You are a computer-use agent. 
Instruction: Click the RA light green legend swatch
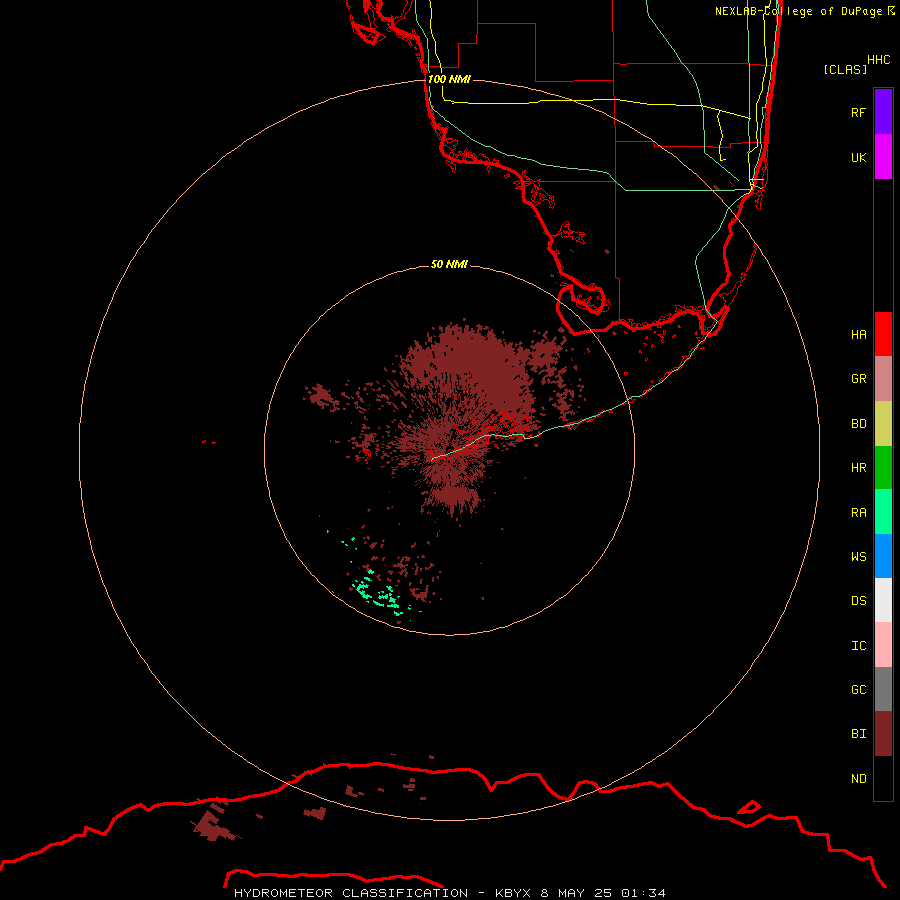[x=883, y=512]
